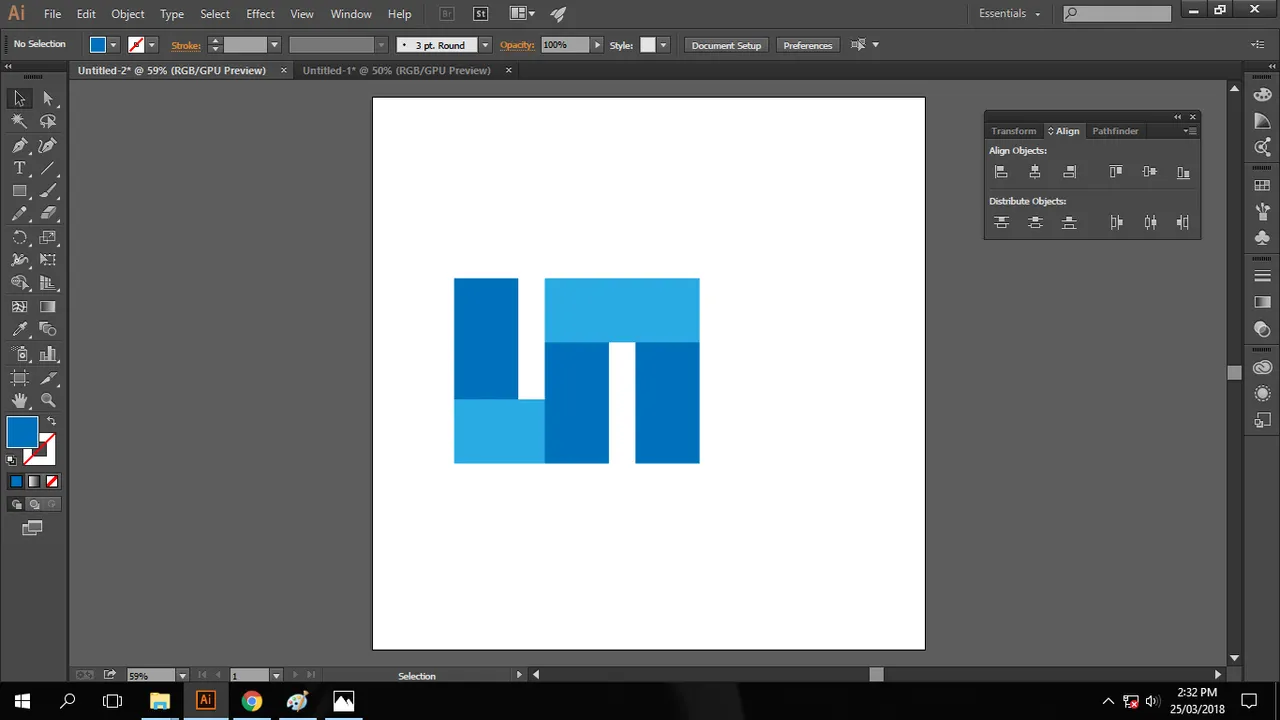This screenshot has width=1280, height=720.
Task: Open the Window menu
Action: pos(351,14)
